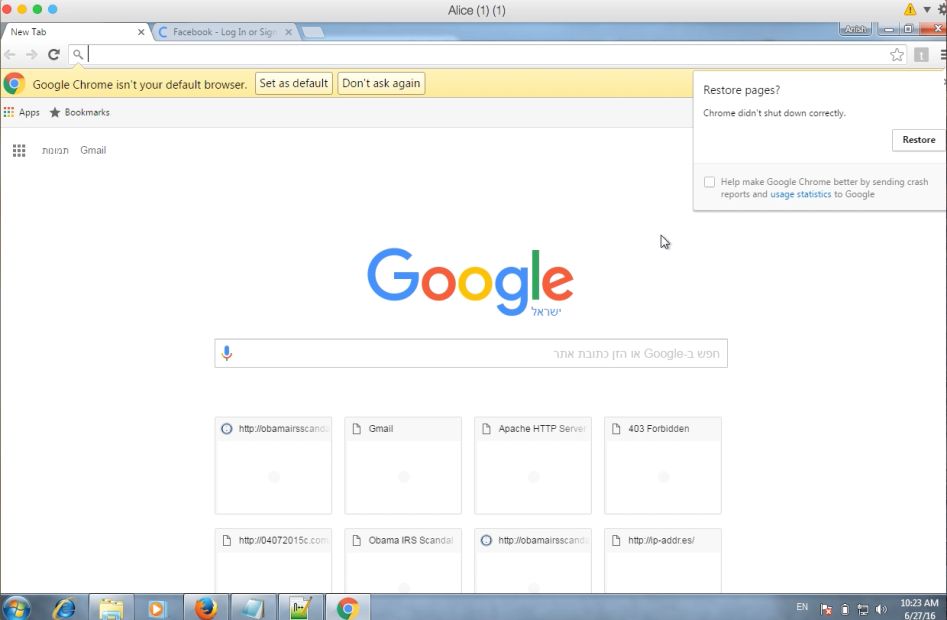Open the Gmail link on the page
Screen dimensions: 947x620
pyautogui.click(x=93, y=150)
